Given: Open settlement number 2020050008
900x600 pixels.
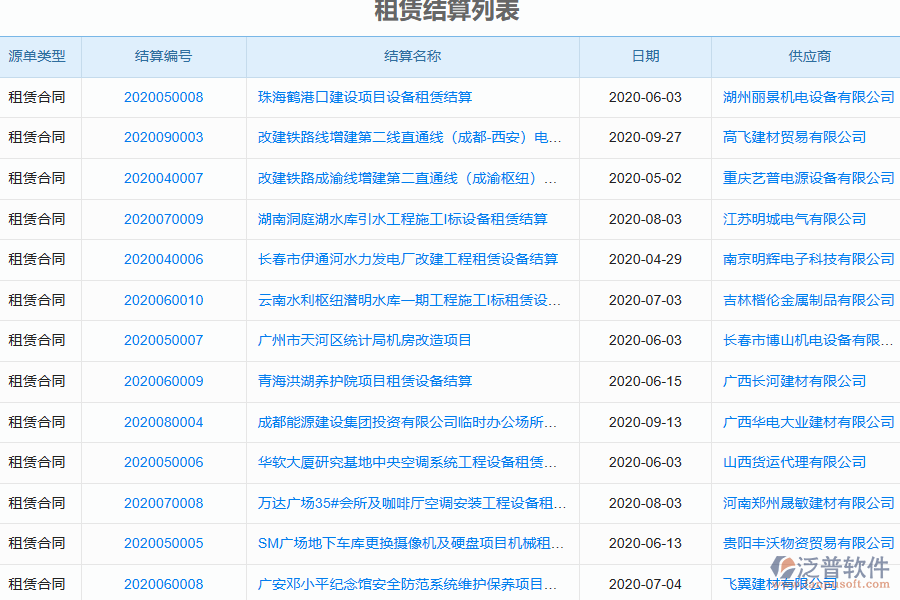Looking at the screenshot, I should point(165,97).
